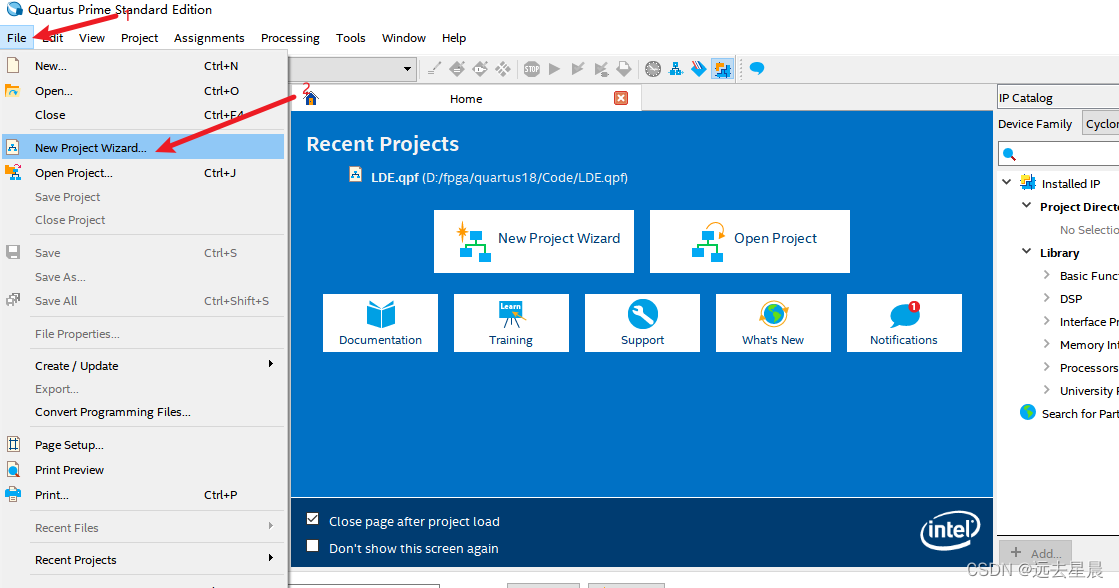Expand the Memory Interfaces library node
The width and height of the screenshot is (1119, 588).
click(1046, 343)
